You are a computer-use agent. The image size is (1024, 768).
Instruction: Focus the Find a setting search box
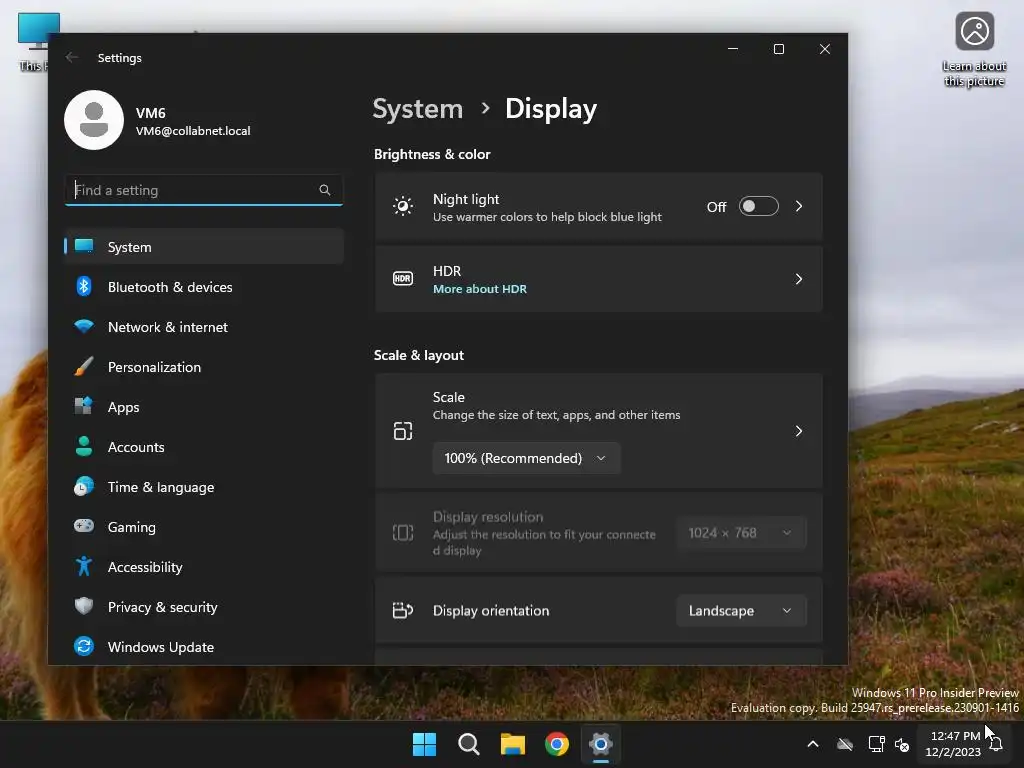[x=204, y=190]
